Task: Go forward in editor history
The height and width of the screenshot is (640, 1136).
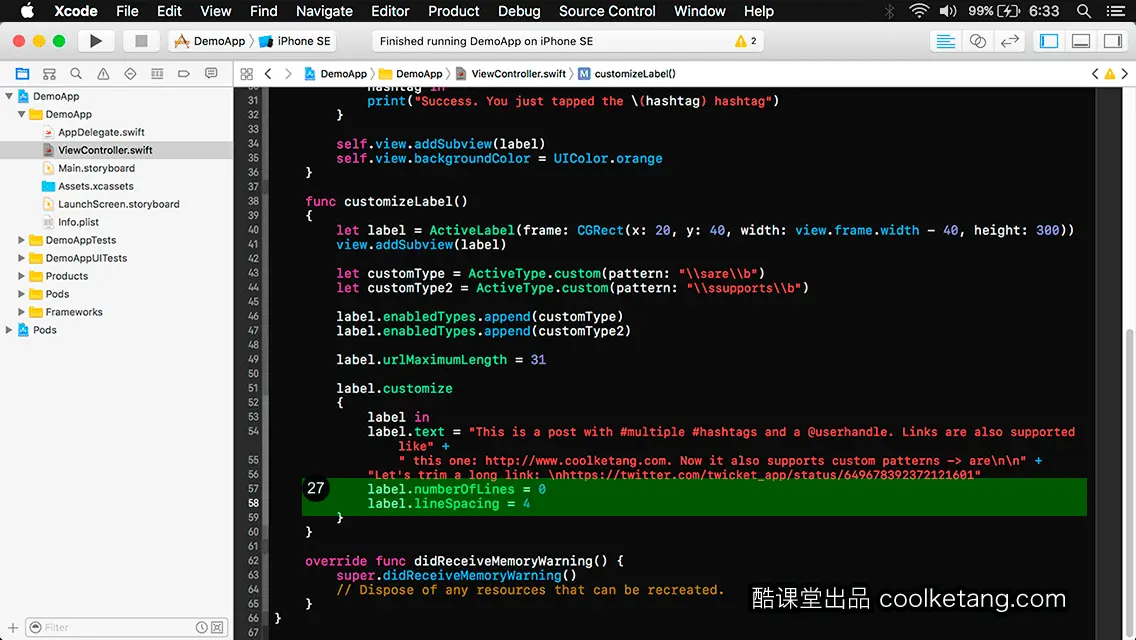Action: pyautogui.click(x=288, y=73)
